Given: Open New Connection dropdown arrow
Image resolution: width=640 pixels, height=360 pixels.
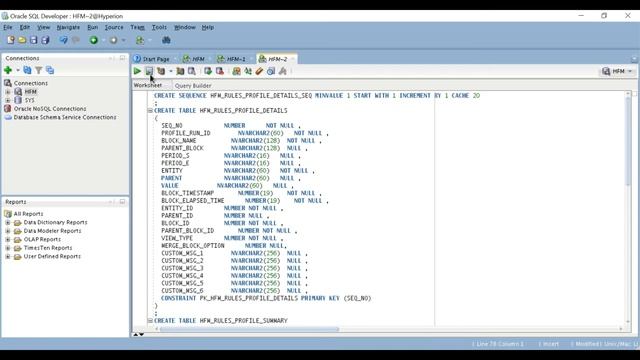Looking at the screenshot, I should pyautogui.click(x=18, y=70).
